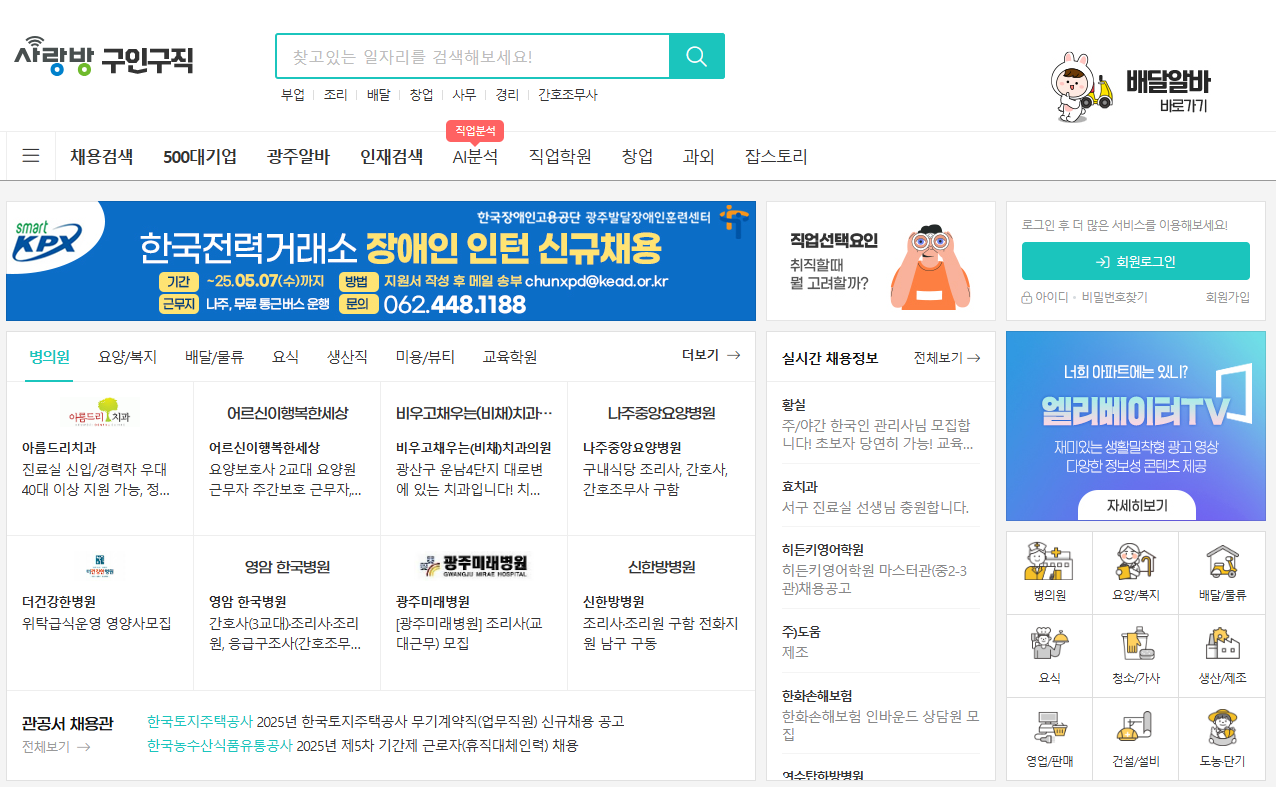
Task: Select the 요양/복지 tab
Action: [128, 357]
